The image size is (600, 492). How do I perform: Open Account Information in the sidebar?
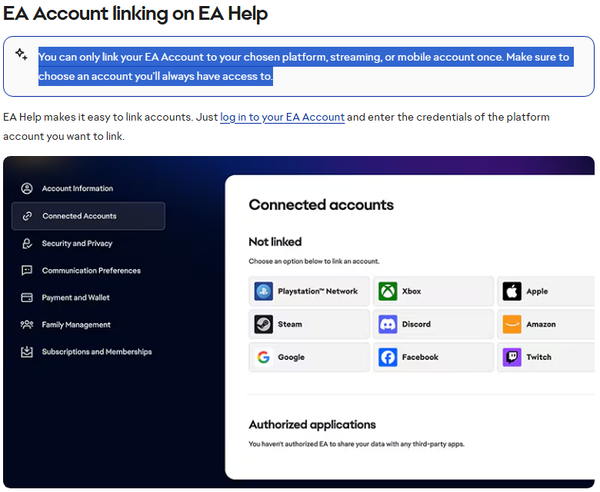[76, 188]
